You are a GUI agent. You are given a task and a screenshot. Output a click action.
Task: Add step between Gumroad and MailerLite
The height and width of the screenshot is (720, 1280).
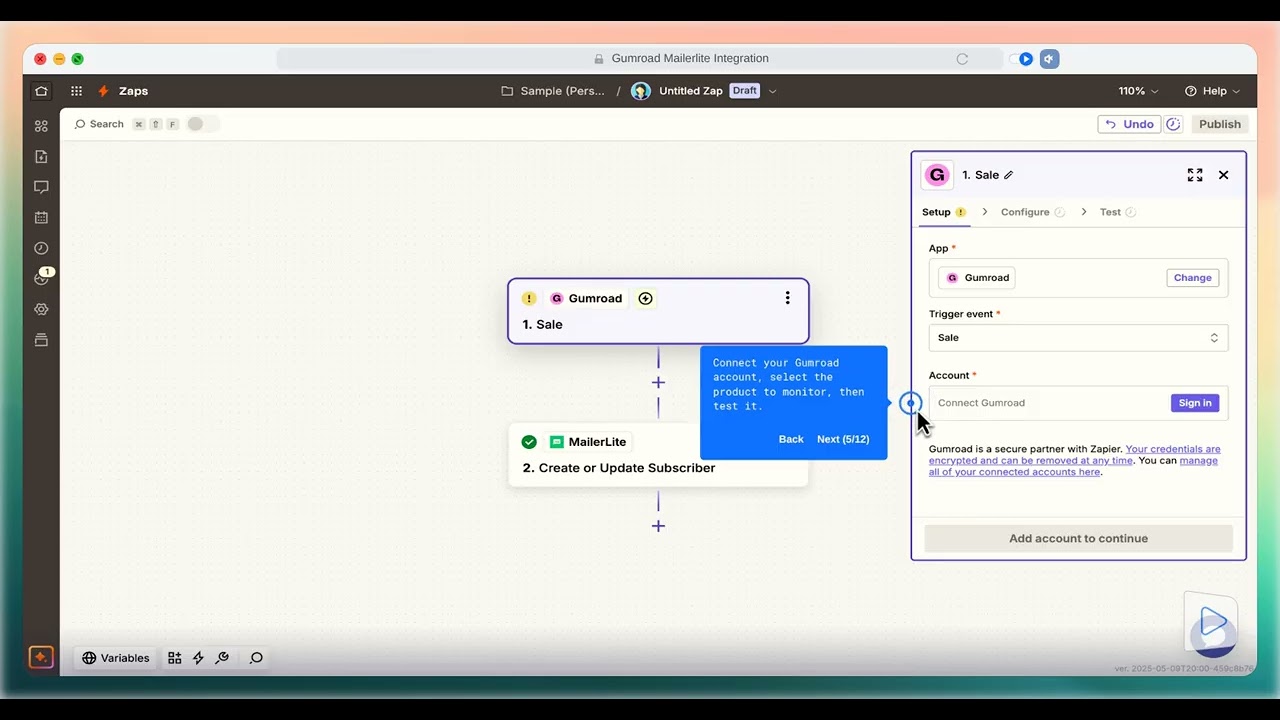pyautogui.click(x=658, y=382)
